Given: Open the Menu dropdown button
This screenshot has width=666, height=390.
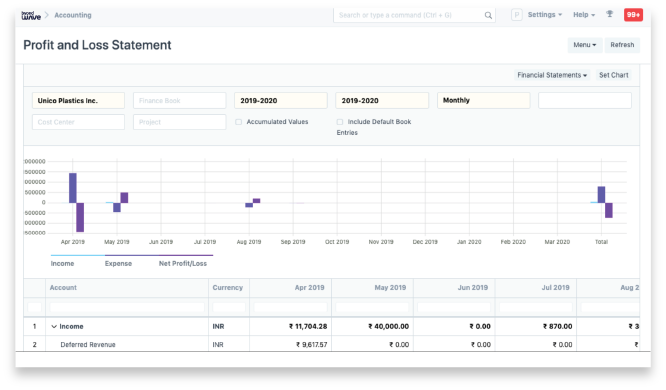Looking at the screenshot, I should pos(584,45).
